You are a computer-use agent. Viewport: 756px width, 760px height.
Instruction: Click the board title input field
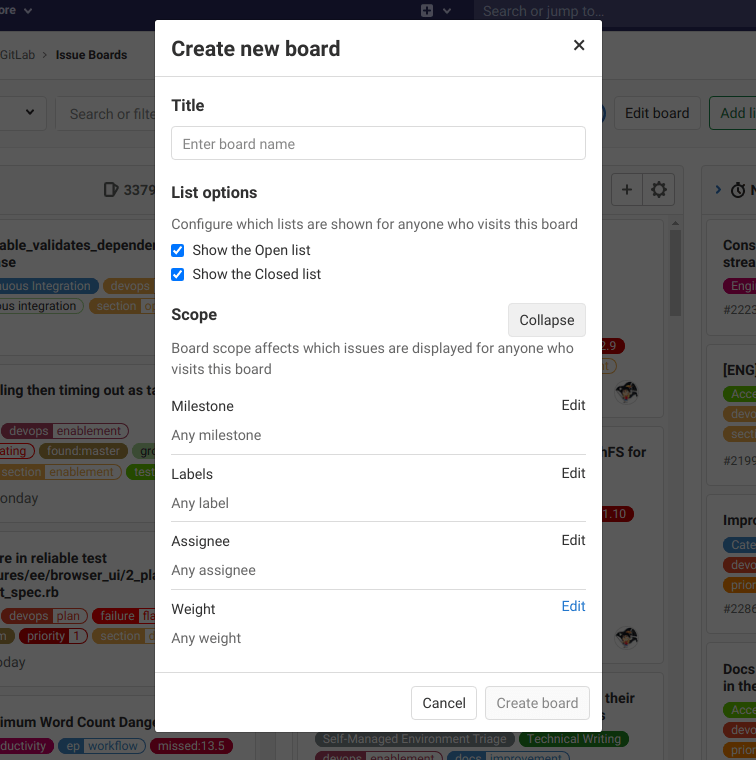click(x=378, y=143)
